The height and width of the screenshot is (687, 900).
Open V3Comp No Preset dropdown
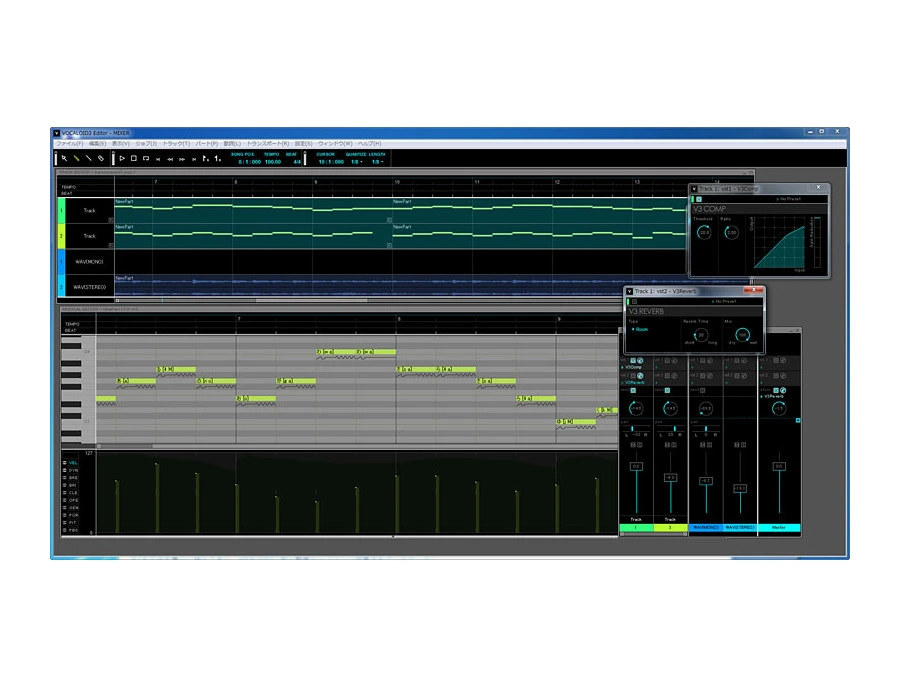pyautogui.click(x=789, y=199)
